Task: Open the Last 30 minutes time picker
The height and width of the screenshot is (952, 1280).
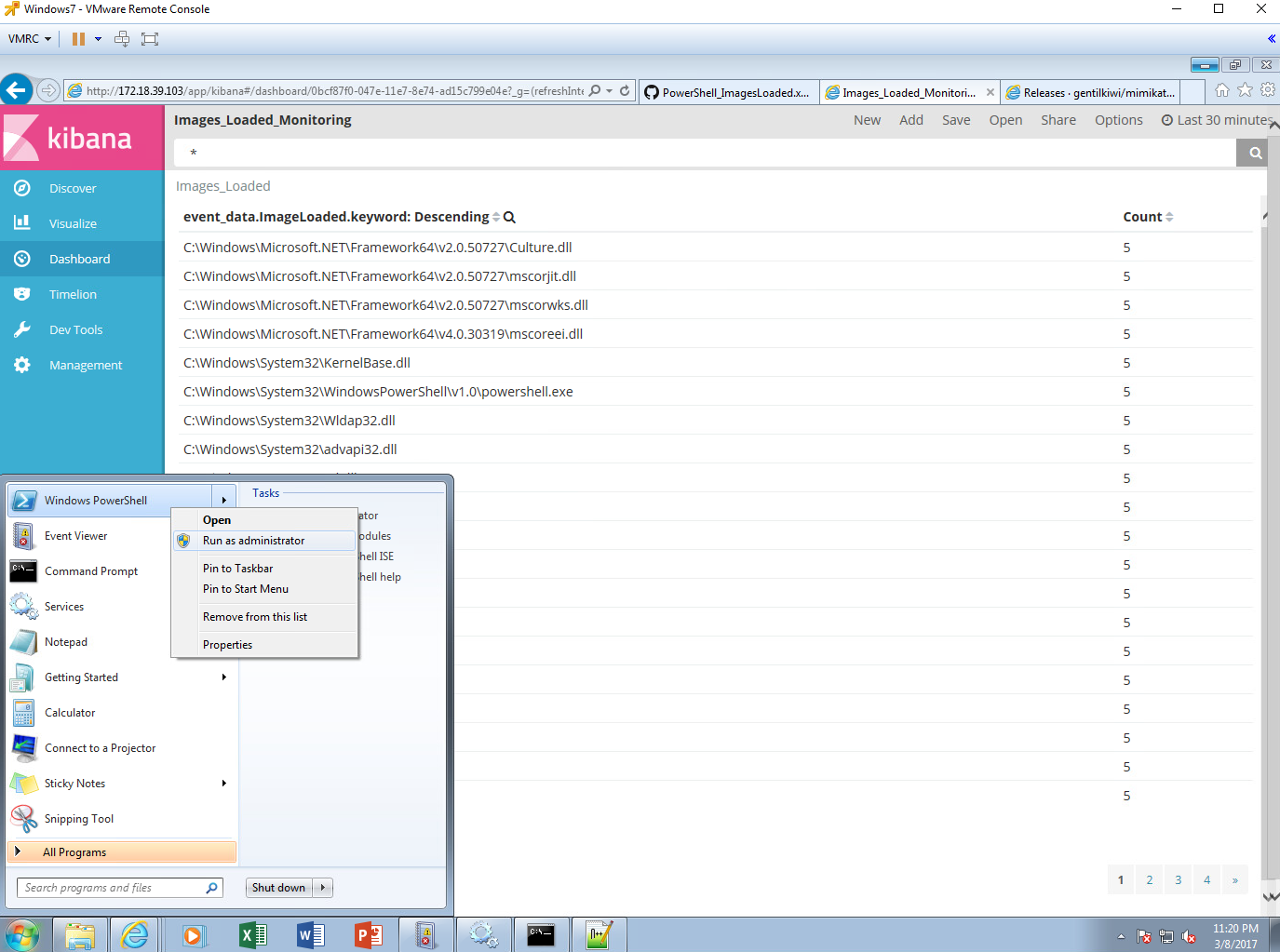Action: coord(1218,120)
